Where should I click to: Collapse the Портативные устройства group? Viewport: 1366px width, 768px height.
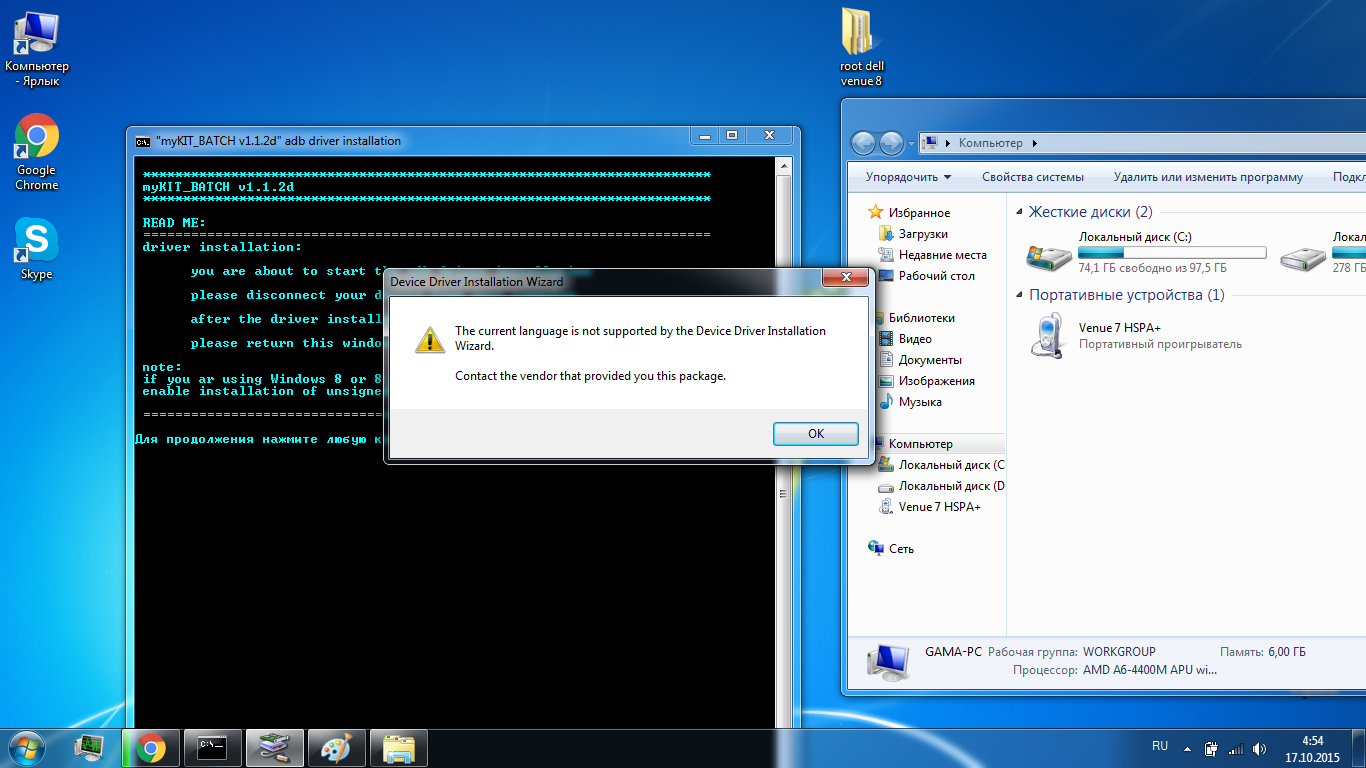pos(1019,295)
